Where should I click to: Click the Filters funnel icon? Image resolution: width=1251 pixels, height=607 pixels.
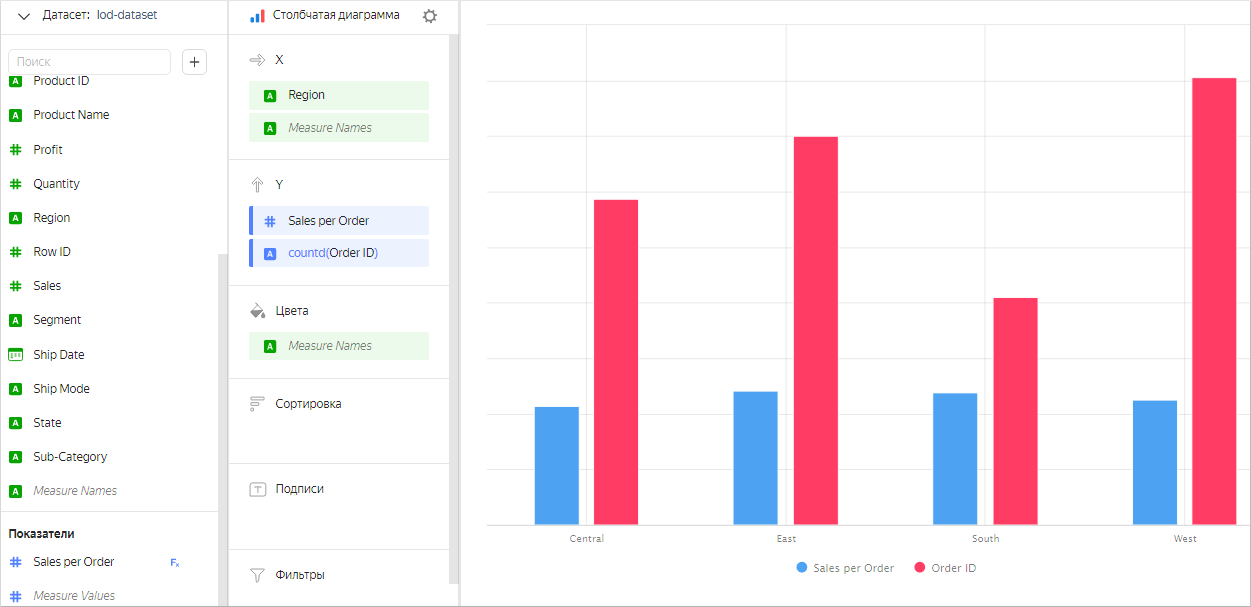(257, 575)
